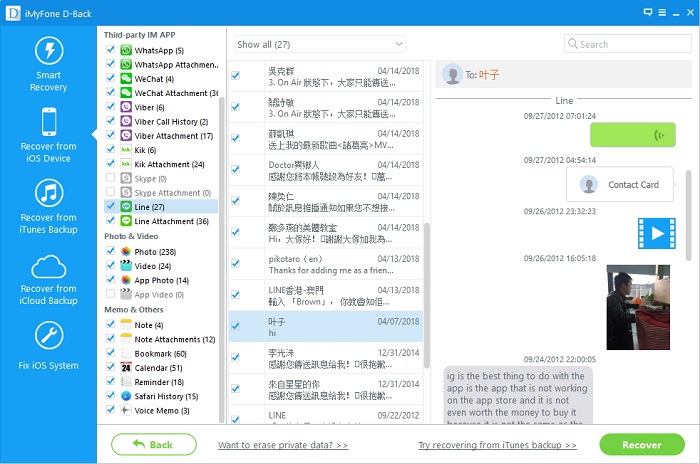Select Line Attachment (36) category
The height and width of the screenshot is (464, 700).
pos(171,221)
